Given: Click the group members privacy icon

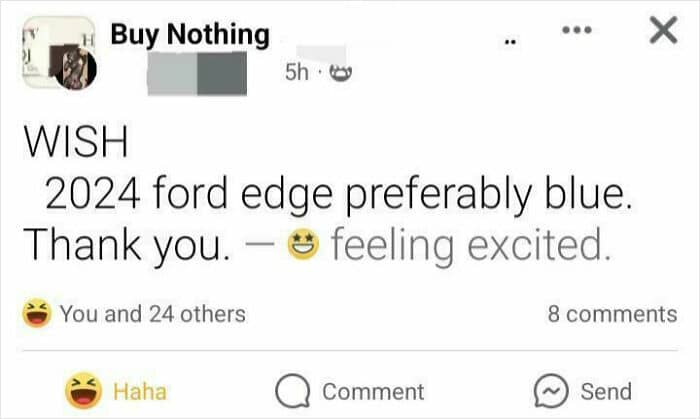Looking at the screenshot, I should pyautogui.click(x=341, y=72).
